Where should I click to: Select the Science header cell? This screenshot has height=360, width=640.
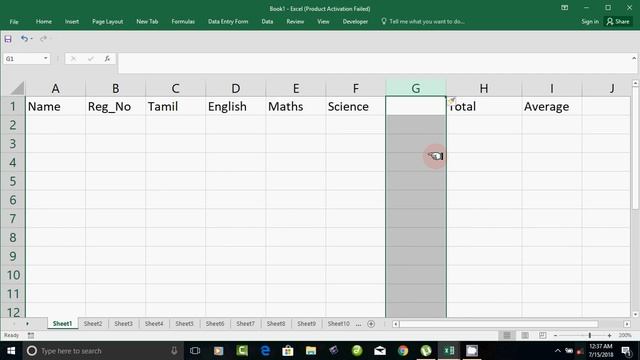pyautogui.click(x=356, y=106)
